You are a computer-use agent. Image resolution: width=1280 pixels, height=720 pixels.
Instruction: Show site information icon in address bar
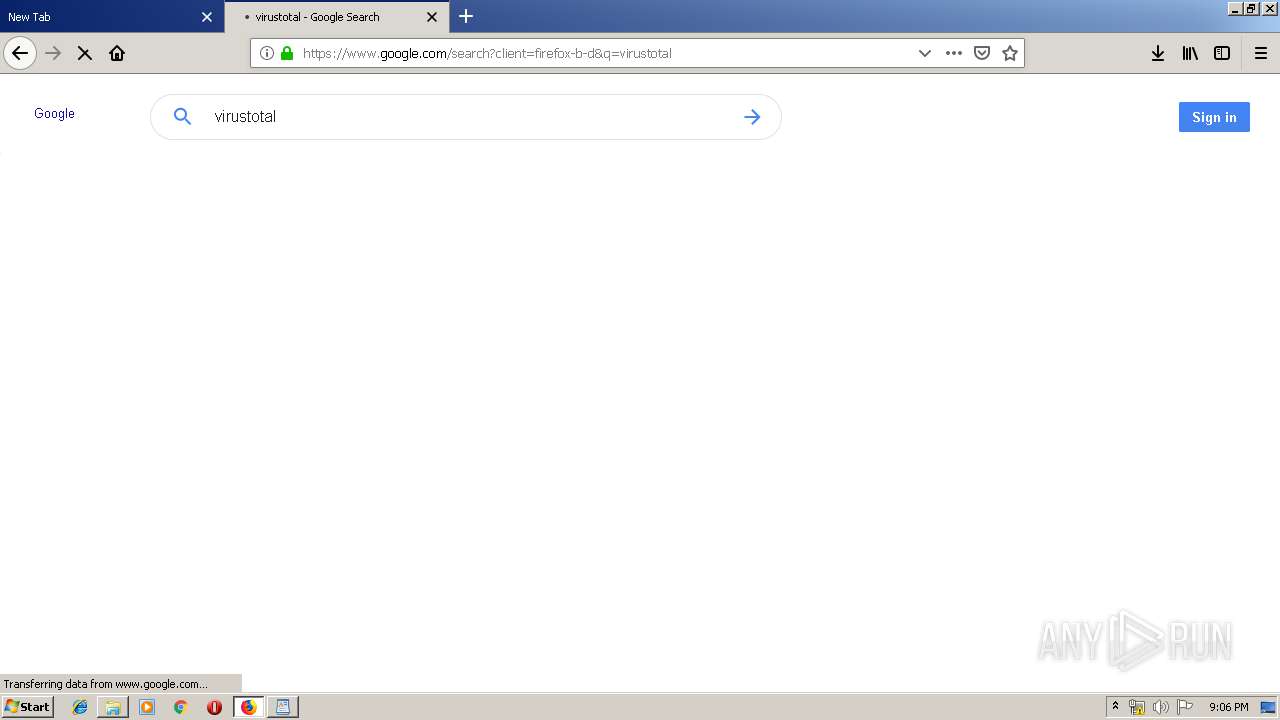tap(267, 53)
